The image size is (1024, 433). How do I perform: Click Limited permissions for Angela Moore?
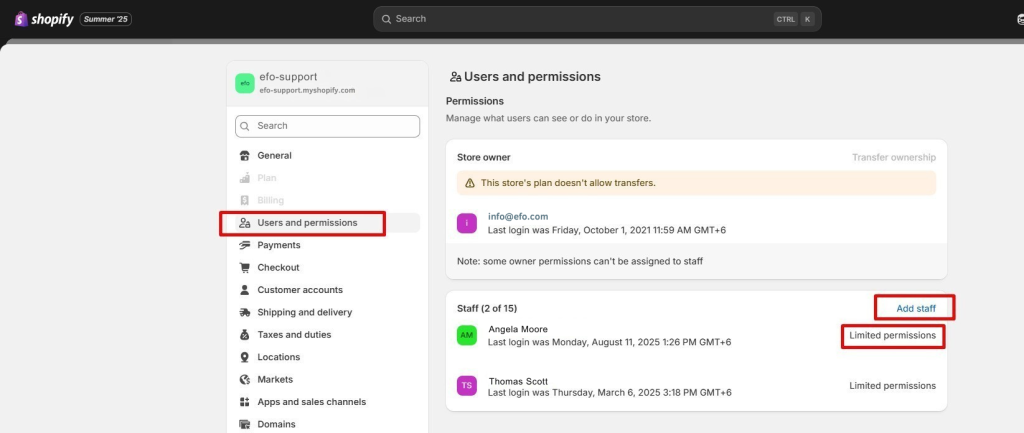pyautogui.click(x=892, y=335)
